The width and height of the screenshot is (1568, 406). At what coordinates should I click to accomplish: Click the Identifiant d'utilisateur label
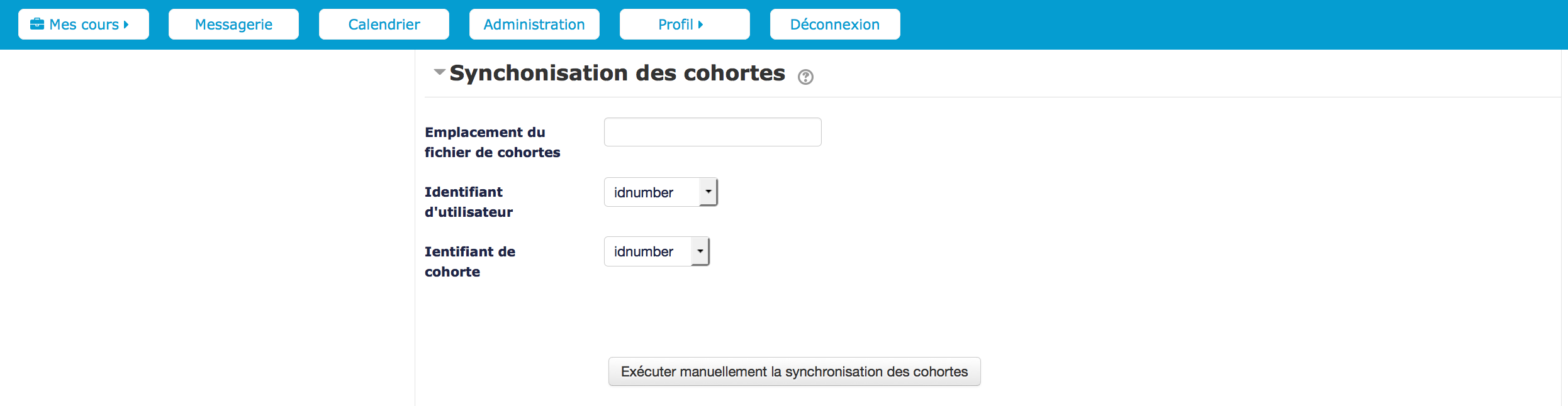[469, 202]
